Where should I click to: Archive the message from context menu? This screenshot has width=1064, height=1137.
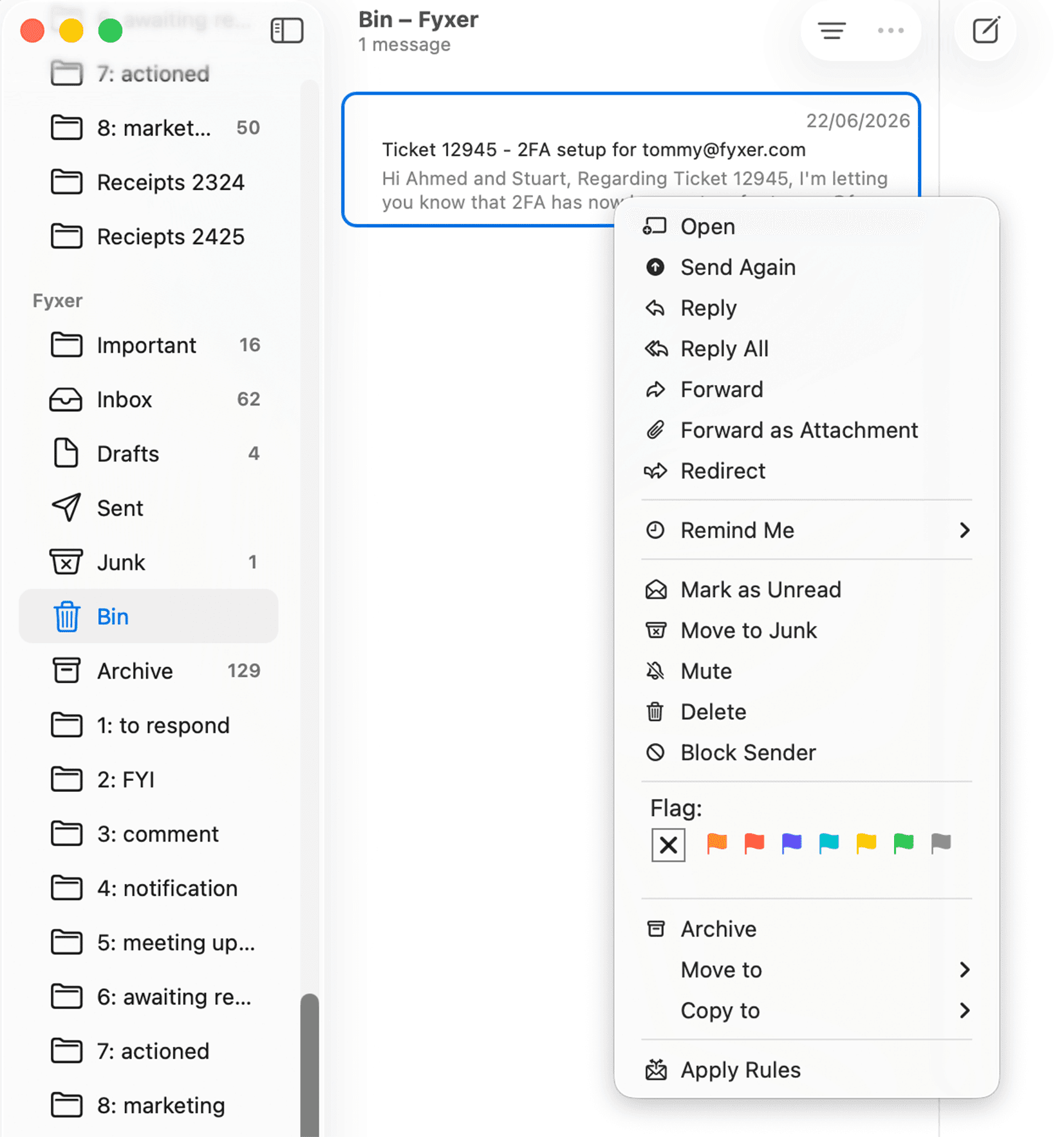point(806,929)
